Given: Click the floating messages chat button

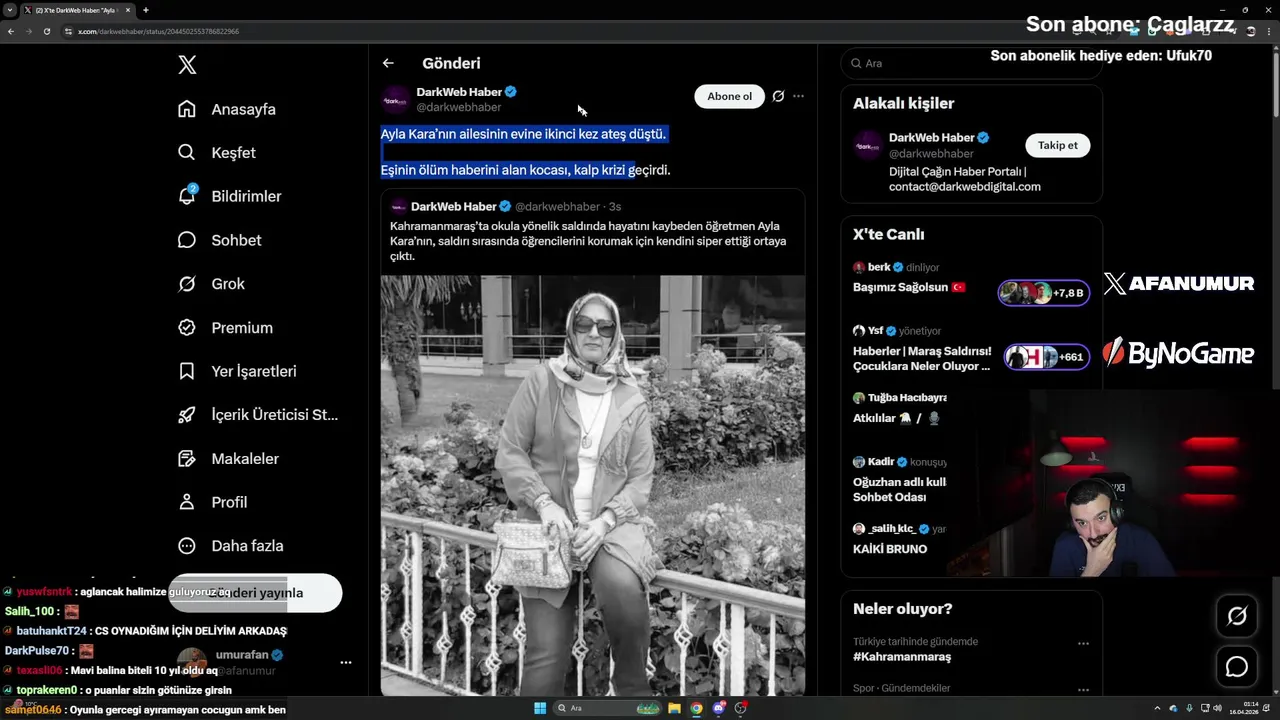Looking at the screenshot, I should 1237,666.
